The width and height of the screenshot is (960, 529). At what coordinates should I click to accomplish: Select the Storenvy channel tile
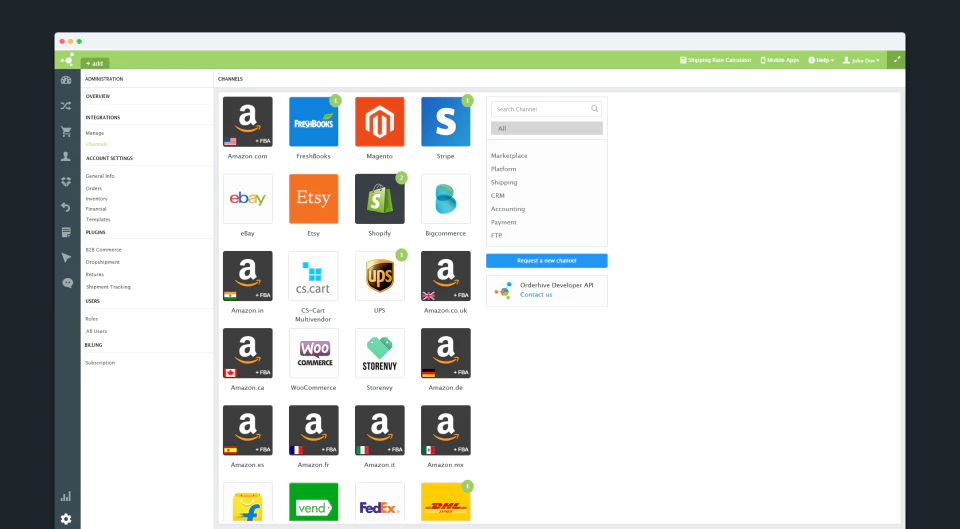coord(380,353)
